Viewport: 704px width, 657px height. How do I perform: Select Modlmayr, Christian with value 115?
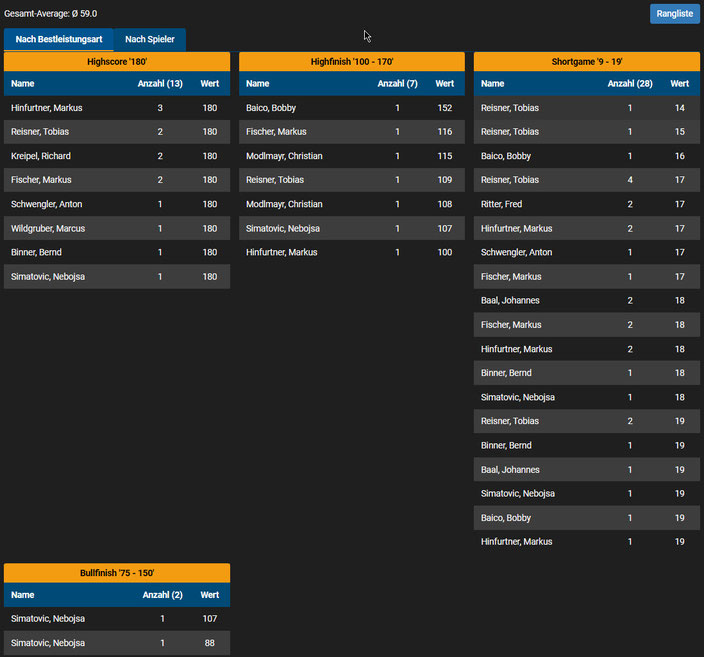[x=352, y=156]
